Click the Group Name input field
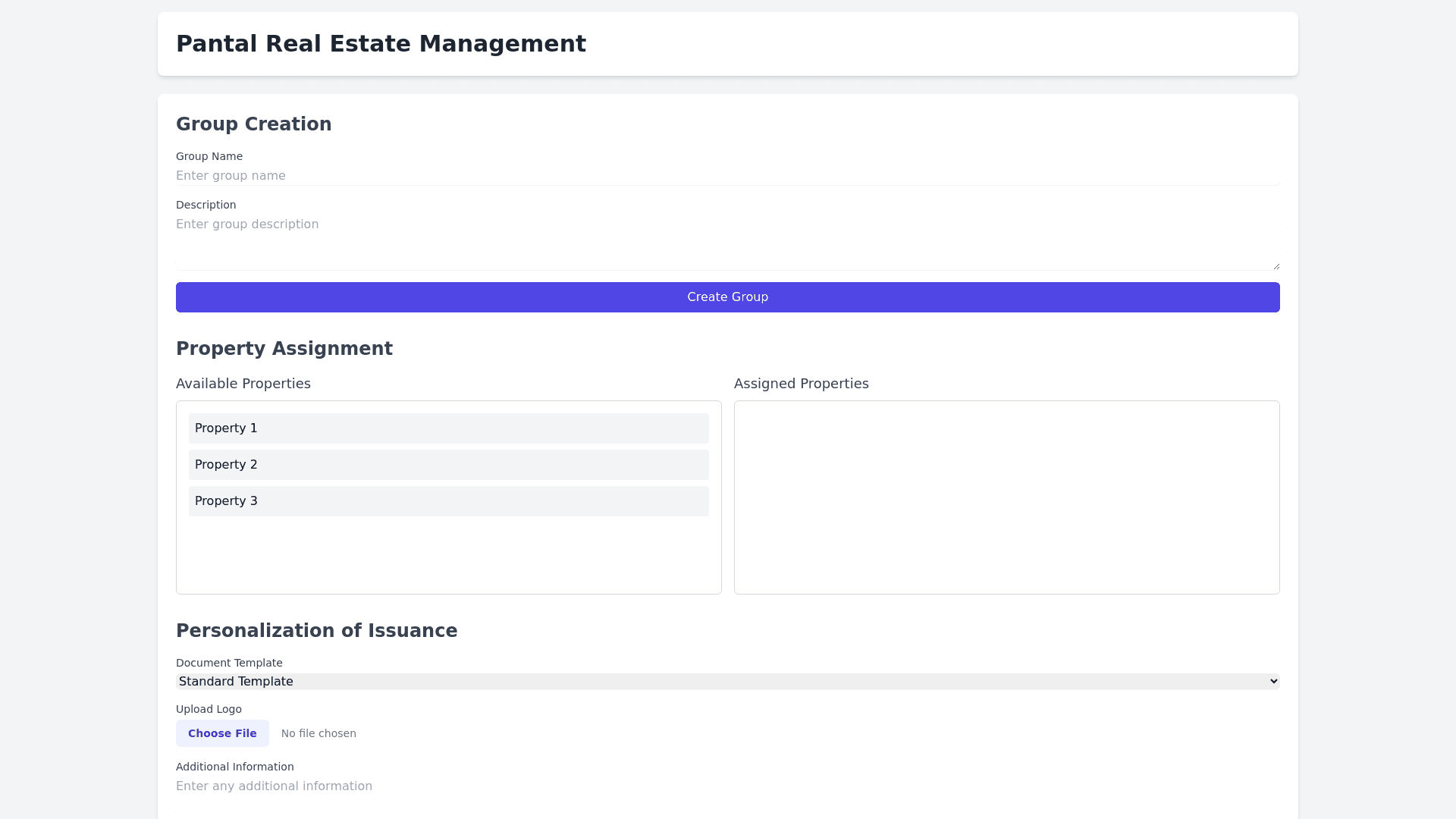The image size is (1456, 819). point(726,176)
